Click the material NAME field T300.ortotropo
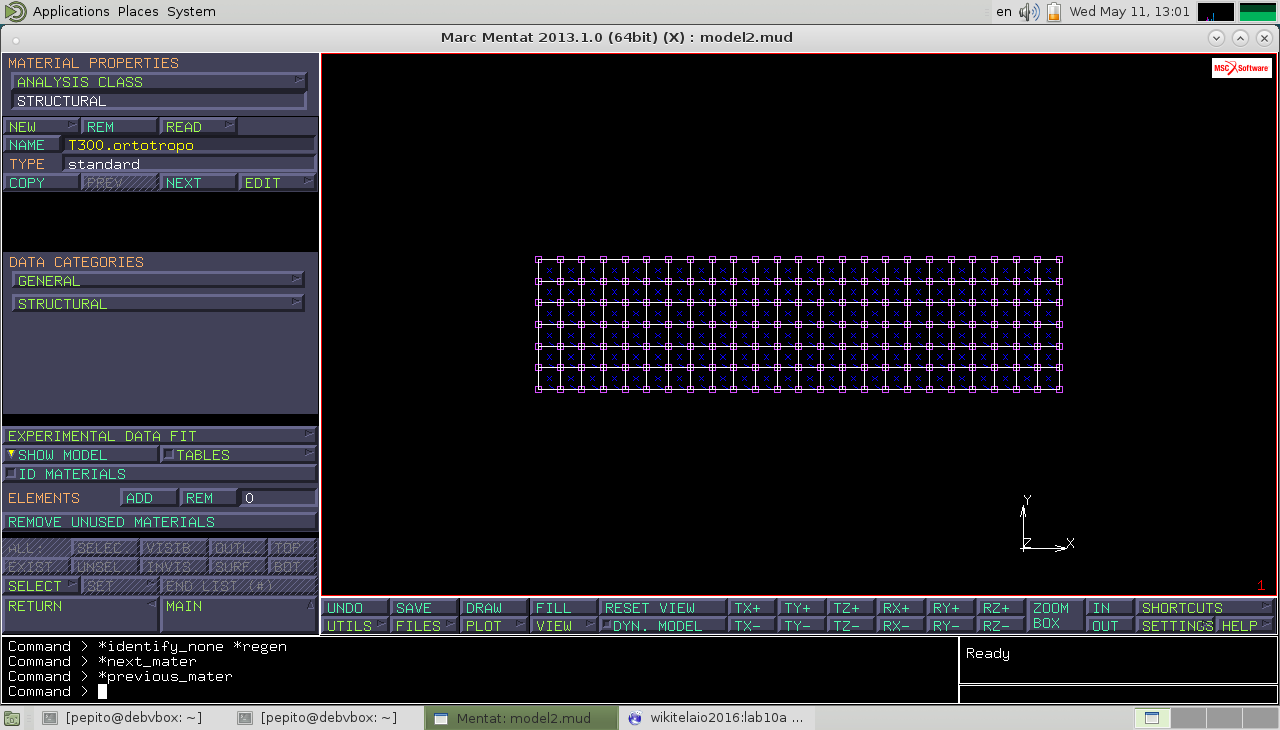 pyautogui.click(x=190, y=145)
